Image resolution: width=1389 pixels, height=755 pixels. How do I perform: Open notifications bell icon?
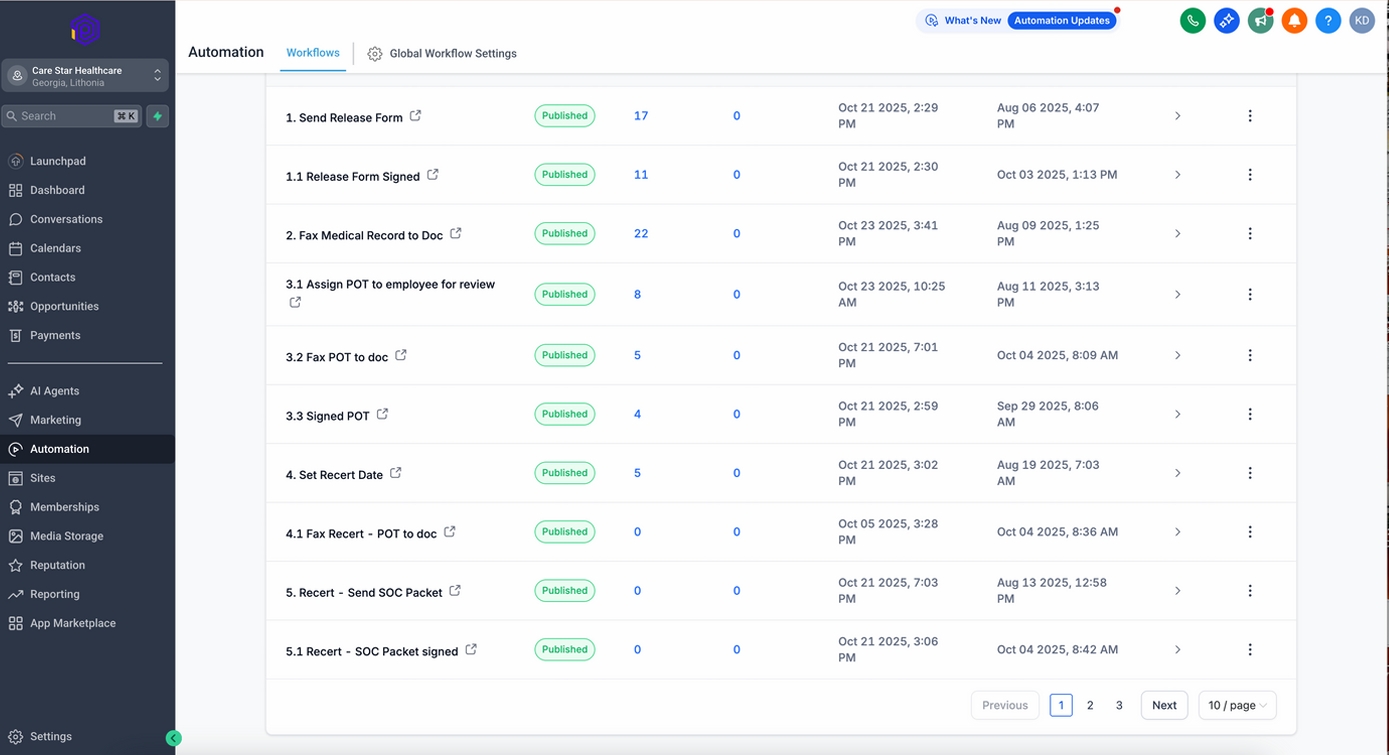click(1294, 20)
